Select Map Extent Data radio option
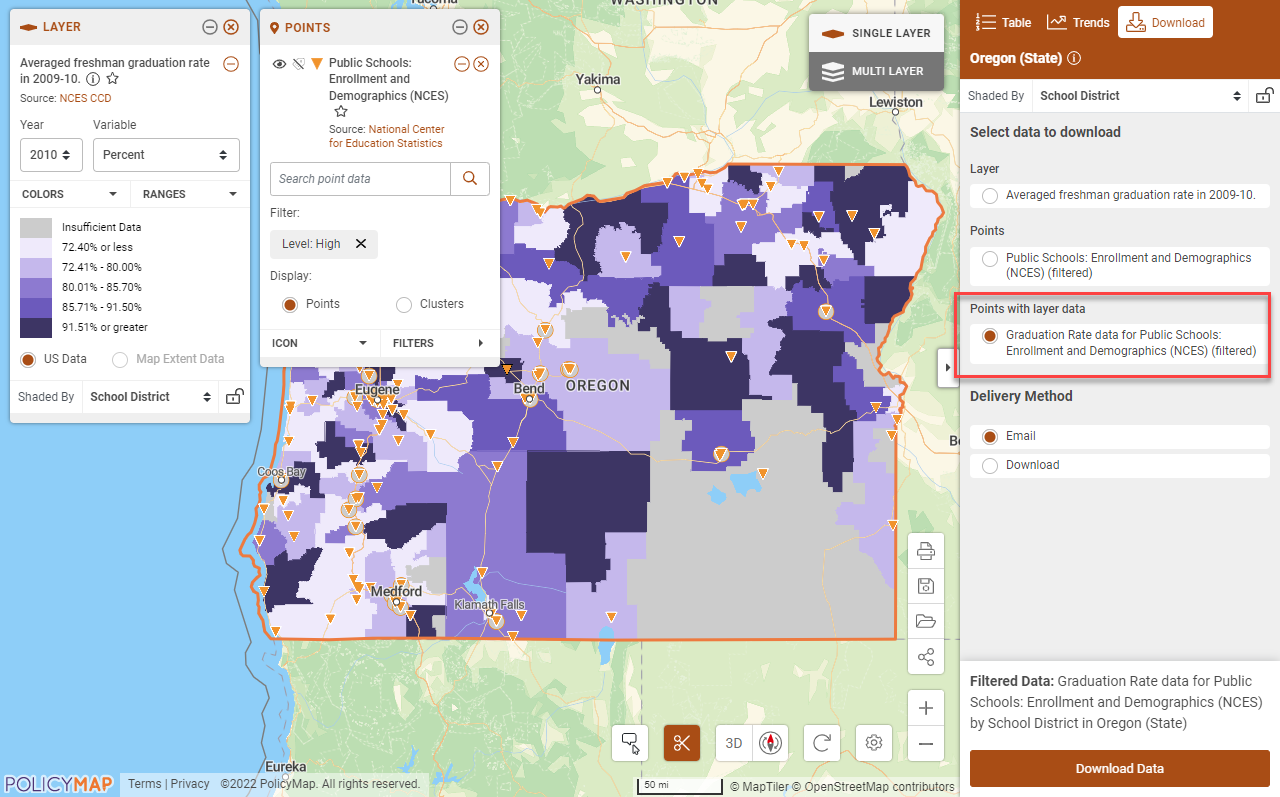The image size is (1280, 797). click(x=120, y=359)
